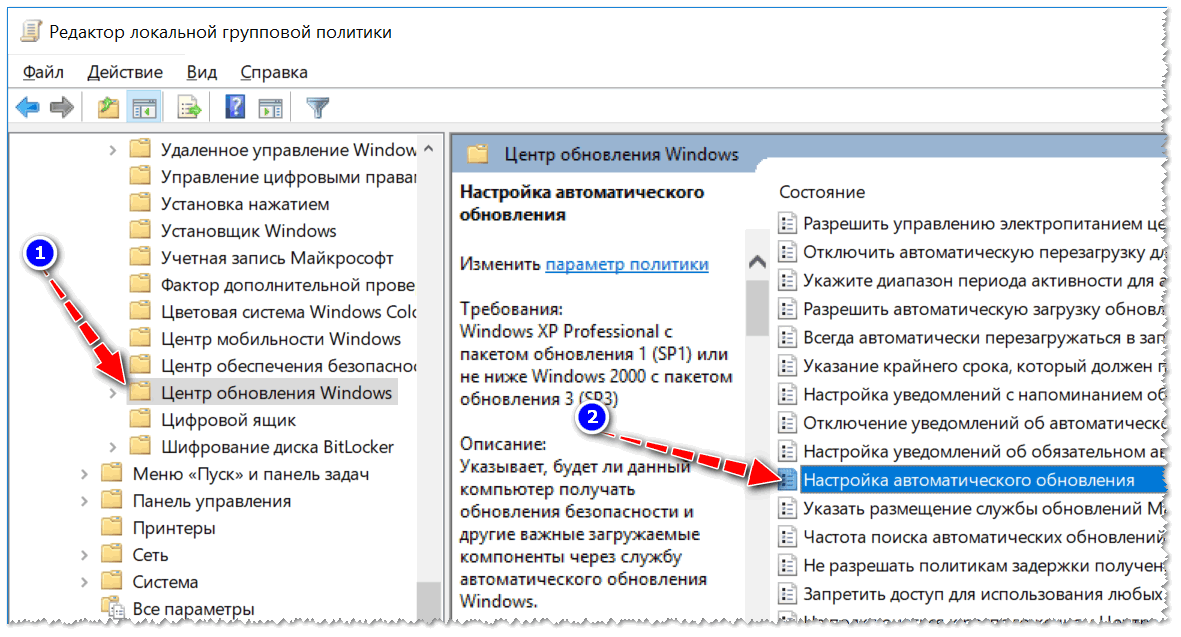1181x637 pixels.
Task: Click the Состояние column header
Action: 822,193
